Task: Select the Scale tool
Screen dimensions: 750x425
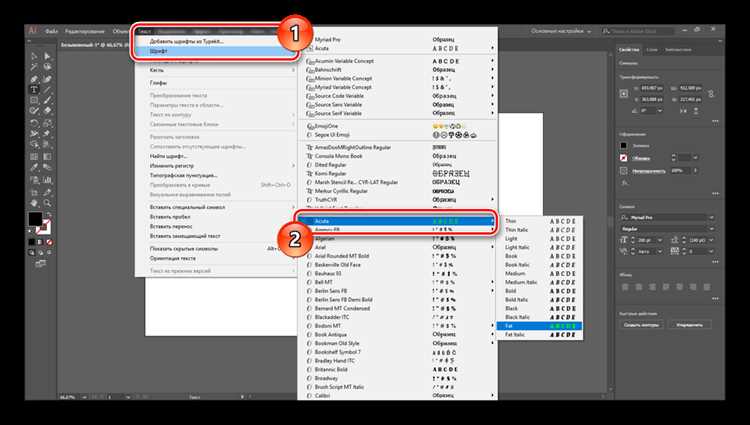Action: pyautogui.click(x=47, y=123)
